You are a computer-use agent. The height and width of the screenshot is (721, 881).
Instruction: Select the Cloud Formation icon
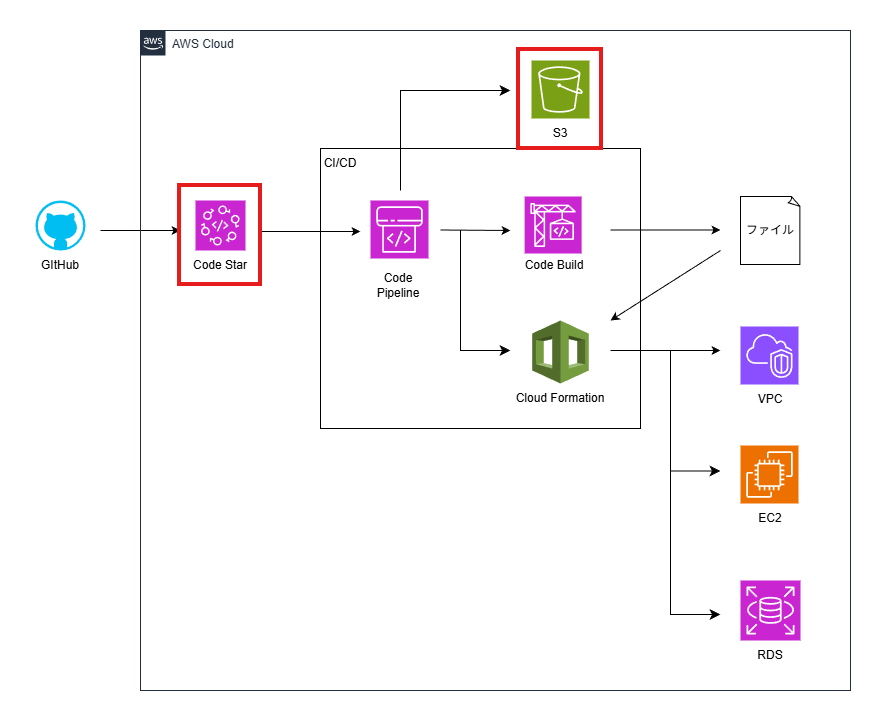pos(560,352)
